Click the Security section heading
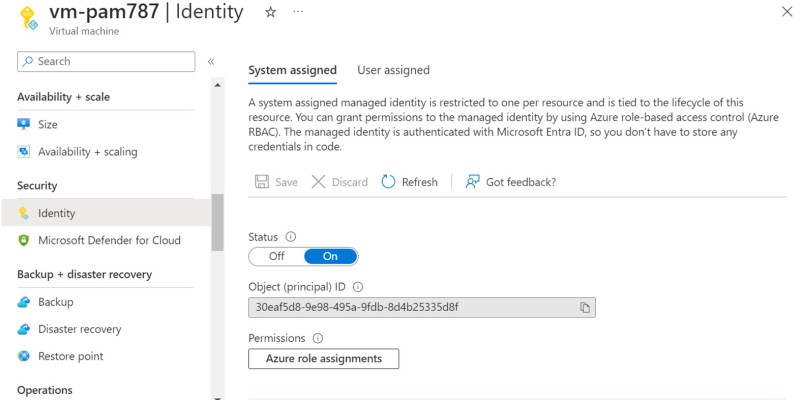Viewport: 800px width, 400px height. (x=37, y=185)
